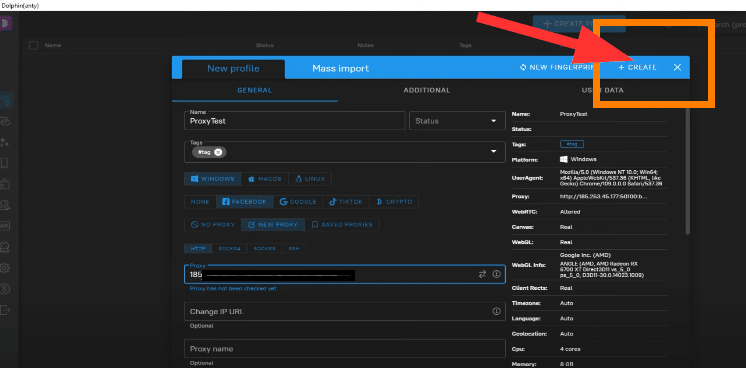Click the info icon in the Proxy field
746x368 pixels.
click(496, 274)
